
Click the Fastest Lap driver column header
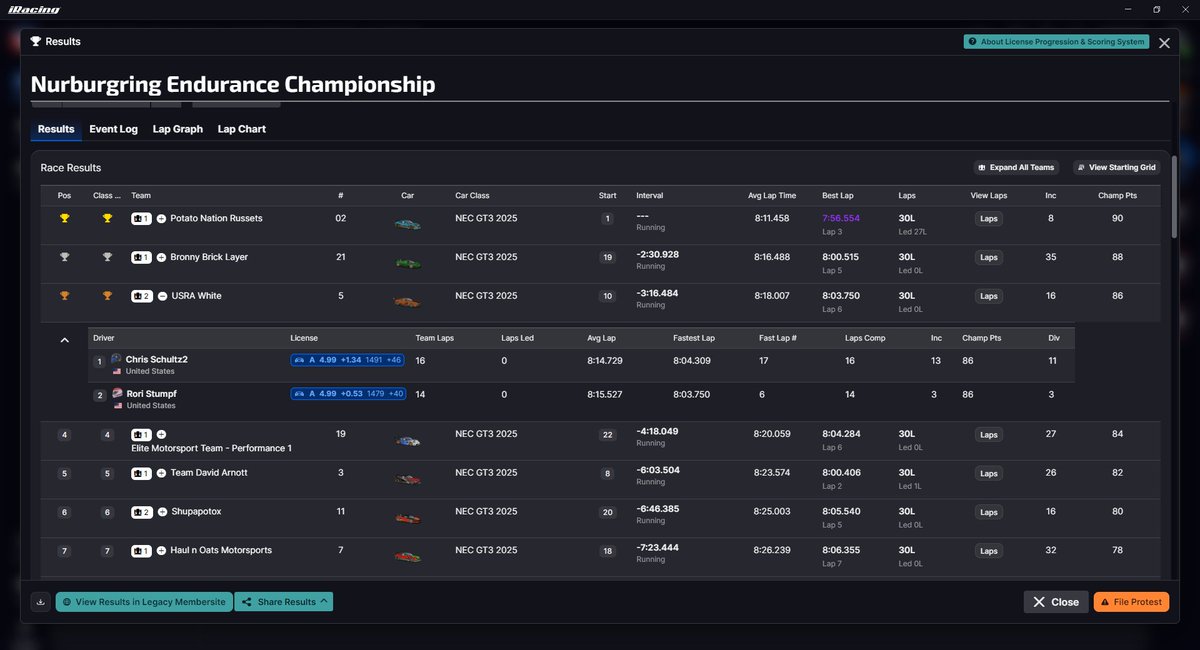tap(694, 338)
